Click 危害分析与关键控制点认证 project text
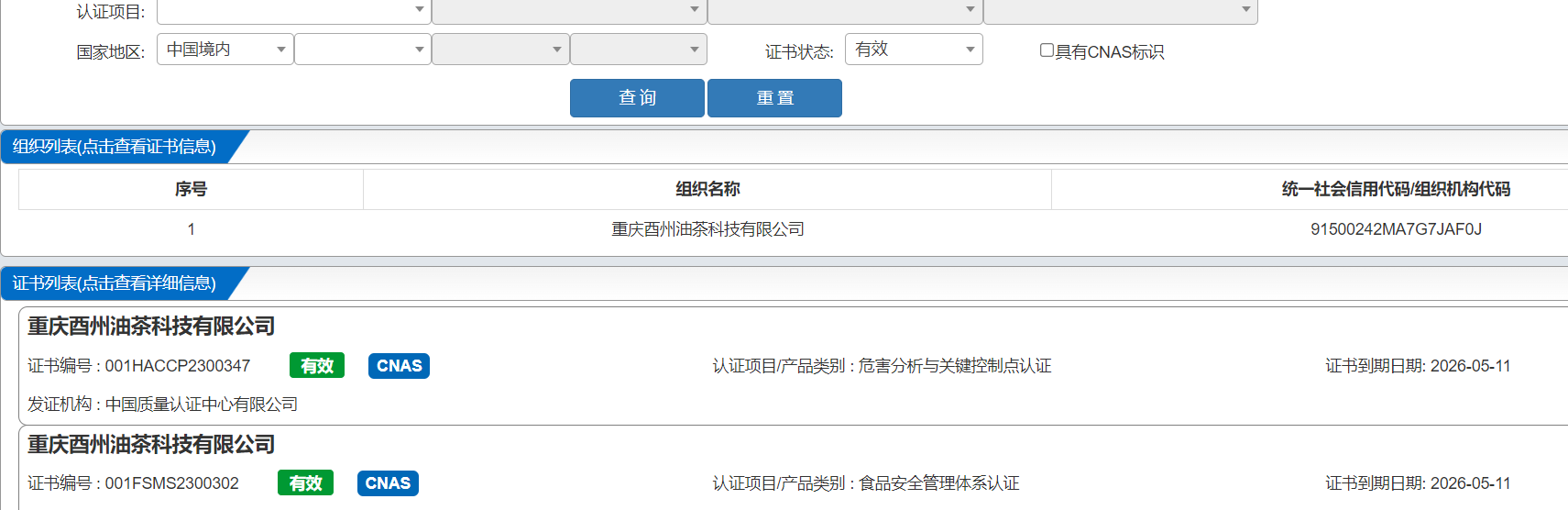 (x=954, y=366)
